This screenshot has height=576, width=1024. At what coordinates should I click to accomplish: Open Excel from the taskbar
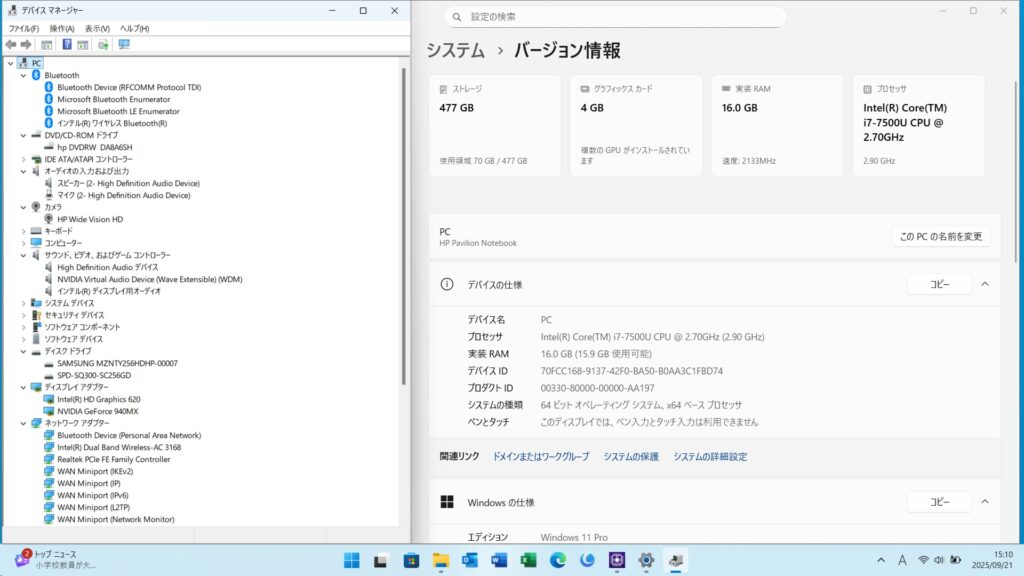(528, 560)
